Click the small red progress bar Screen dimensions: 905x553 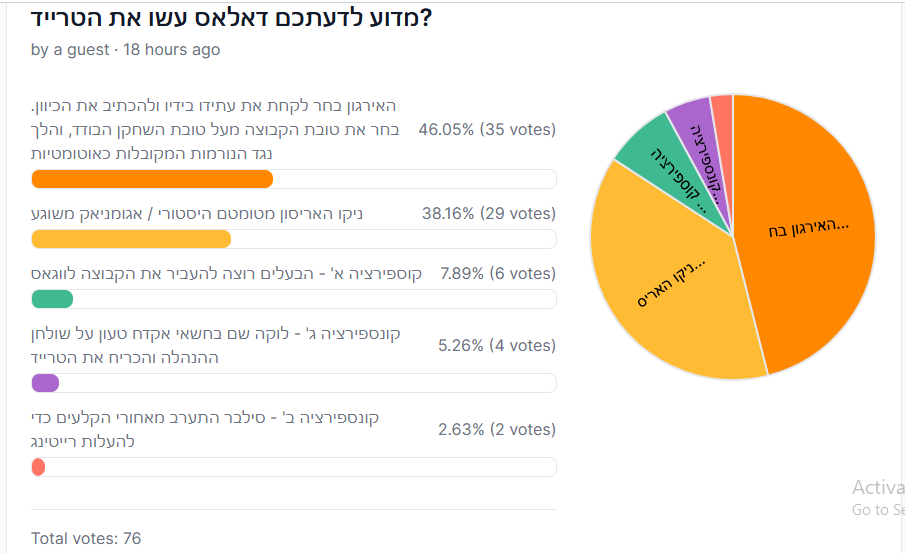tap(39, 467)
